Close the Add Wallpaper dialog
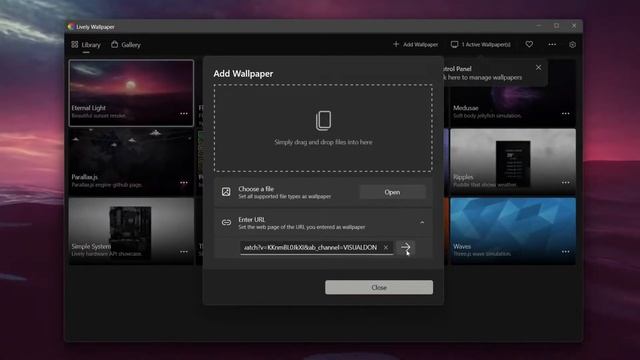This screenshot has width=640, height=360. (x=379, y=287)
